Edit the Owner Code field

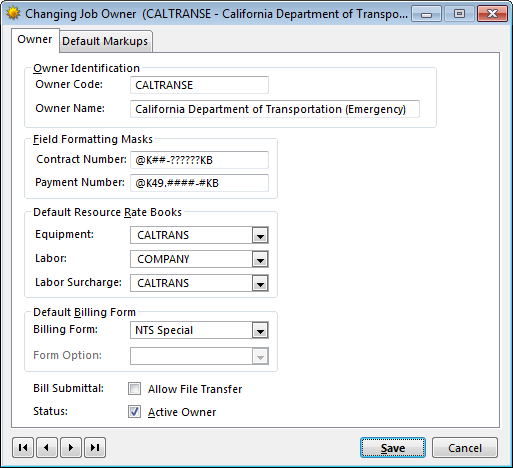point(199,85)
